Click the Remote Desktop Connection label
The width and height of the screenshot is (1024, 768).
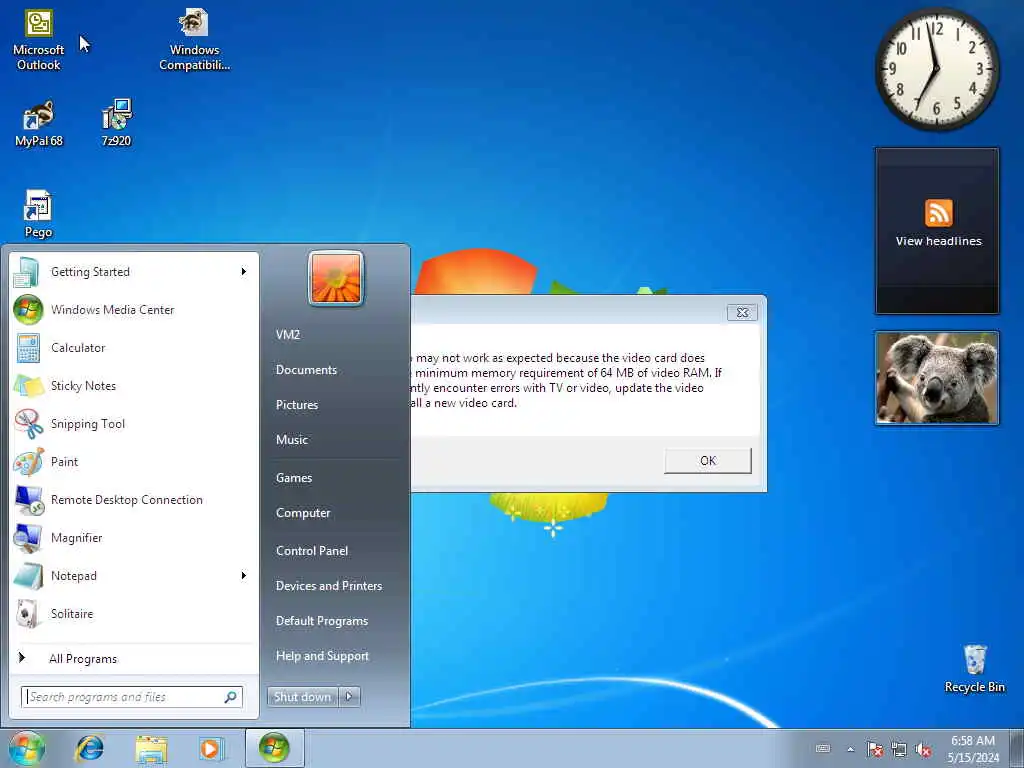click(127, 500)
